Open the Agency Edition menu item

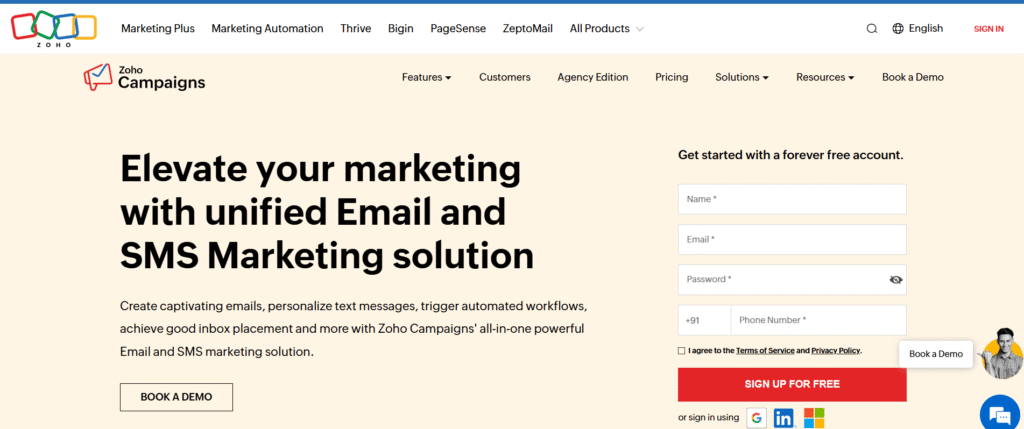coord(592,77)
